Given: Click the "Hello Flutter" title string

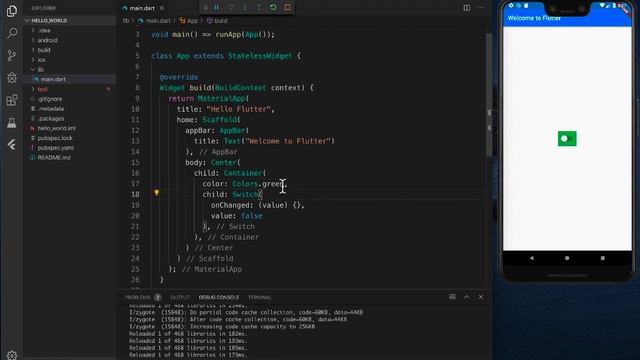Looking at the screenshot, I should pyautogui.click(x=238, y=109).
